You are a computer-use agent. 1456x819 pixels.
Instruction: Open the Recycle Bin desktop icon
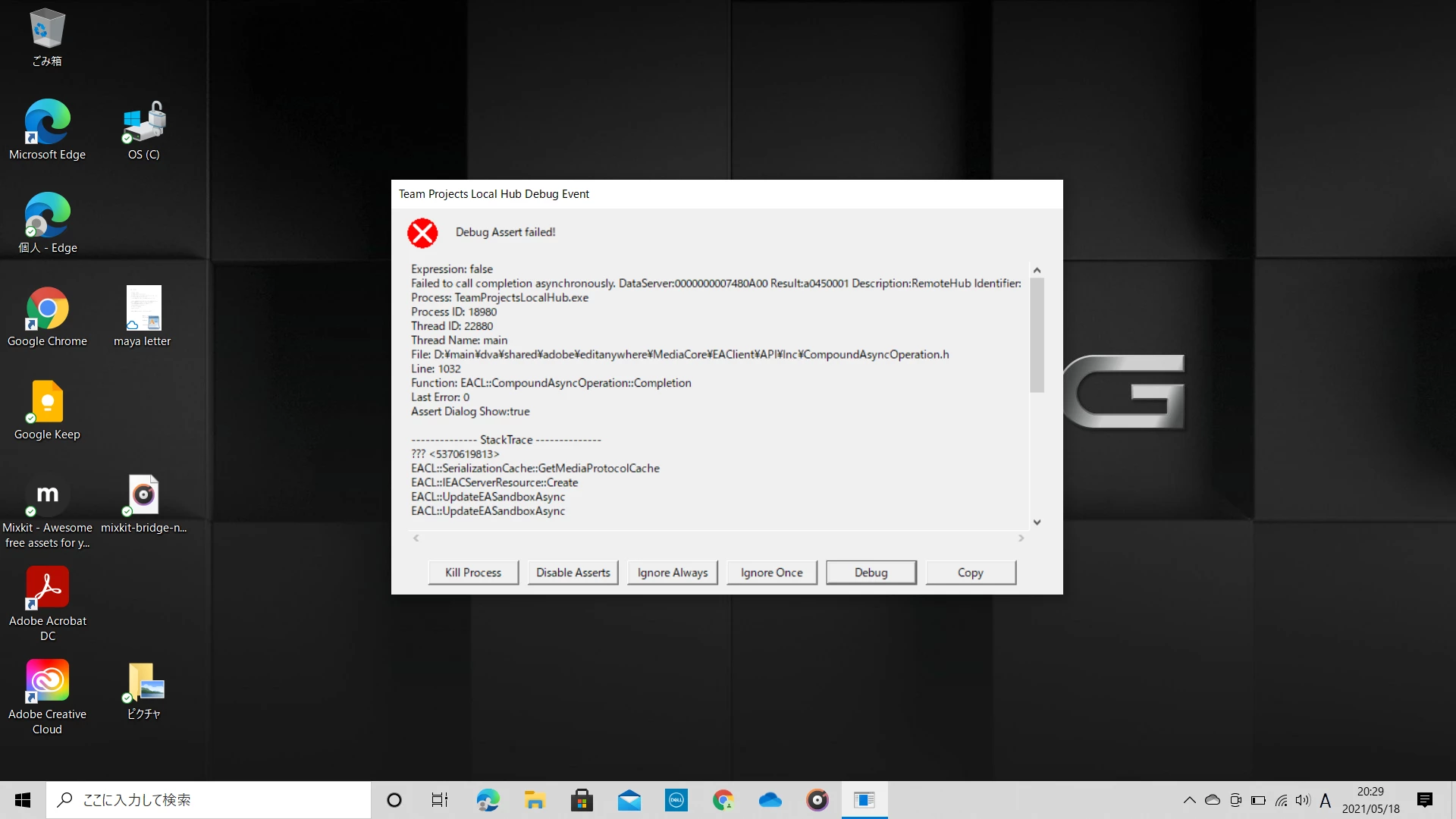point(47,36)
